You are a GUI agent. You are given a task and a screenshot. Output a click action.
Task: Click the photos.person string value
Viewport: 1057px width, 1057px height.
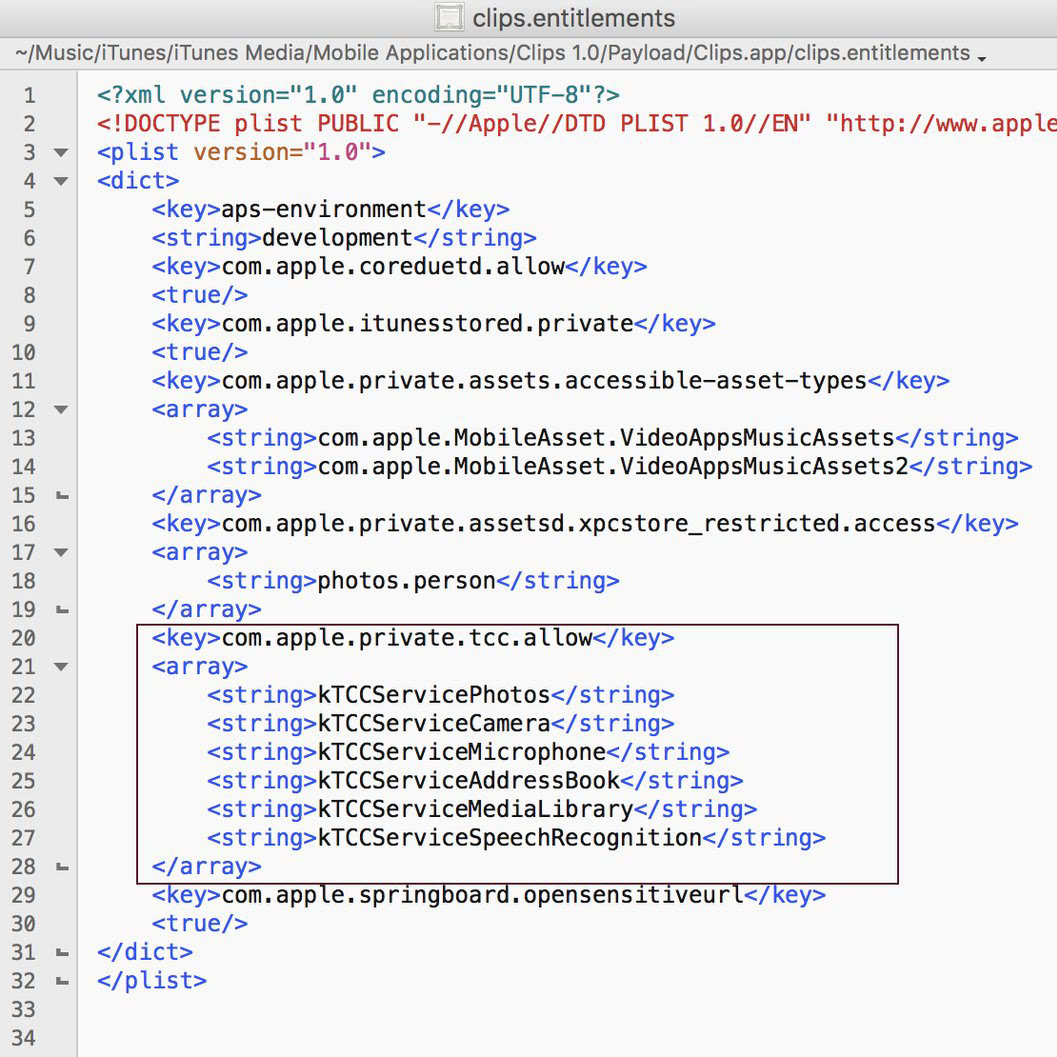click(x=406, y=581)
